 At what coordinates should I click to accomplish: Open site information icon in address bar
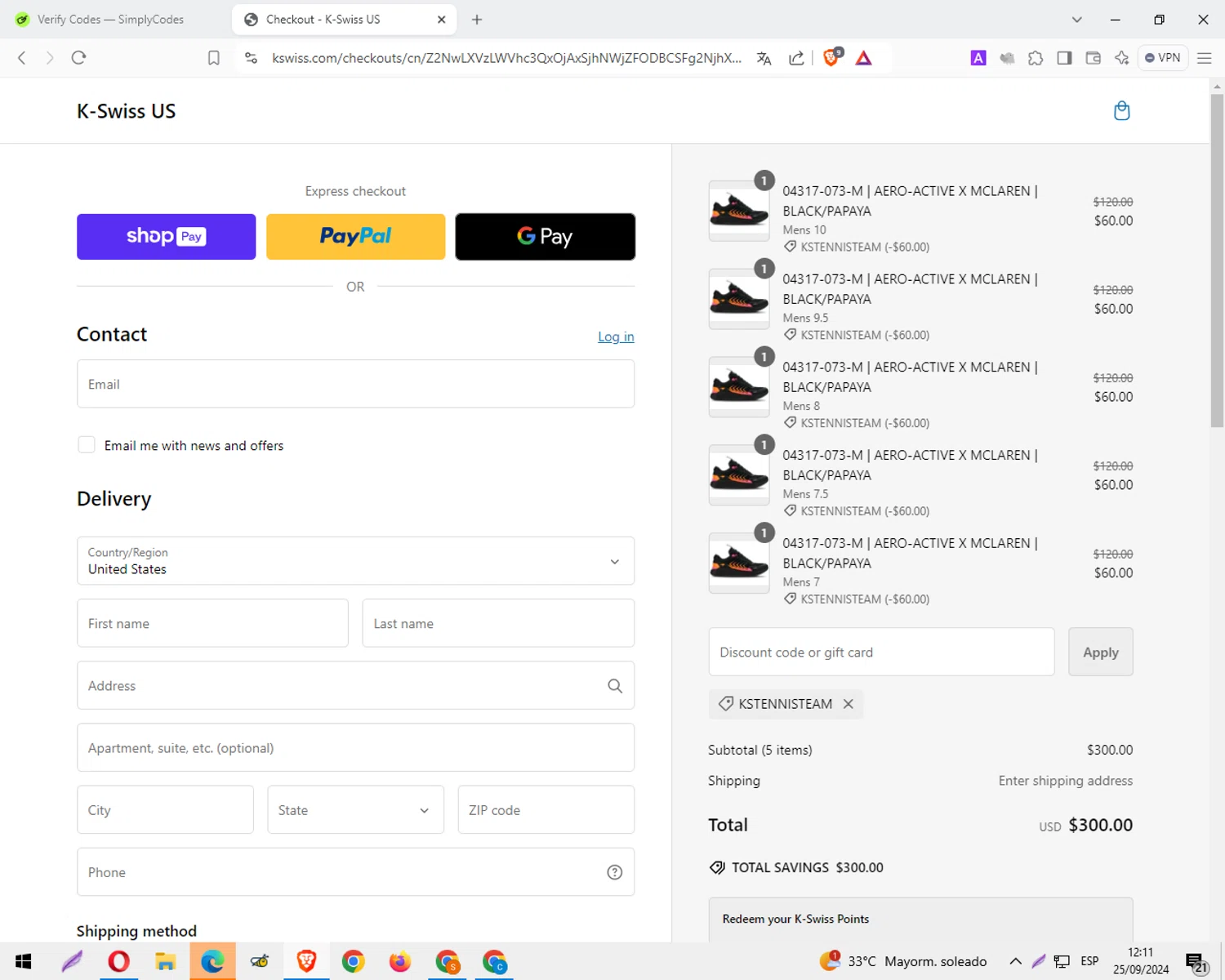[x=251, y=58]
